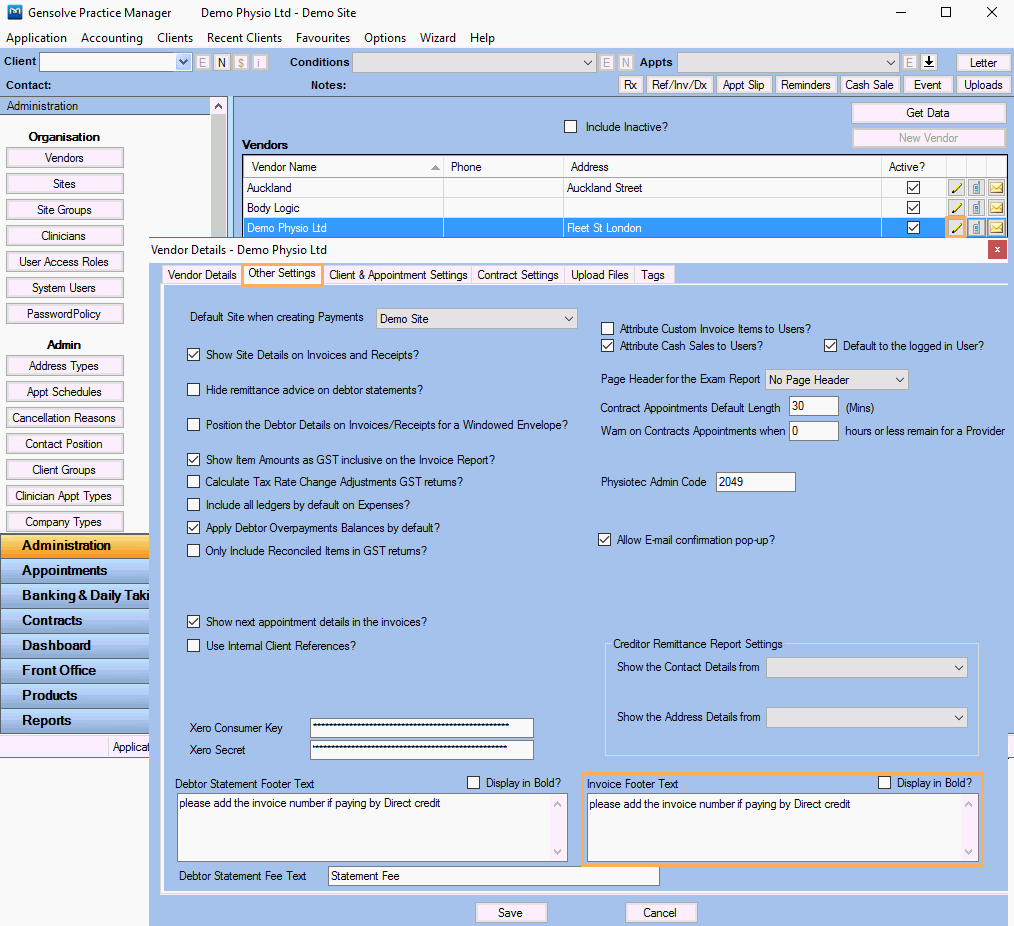
Task: Switch to Upload Files tab
Action: pos(599,275)
